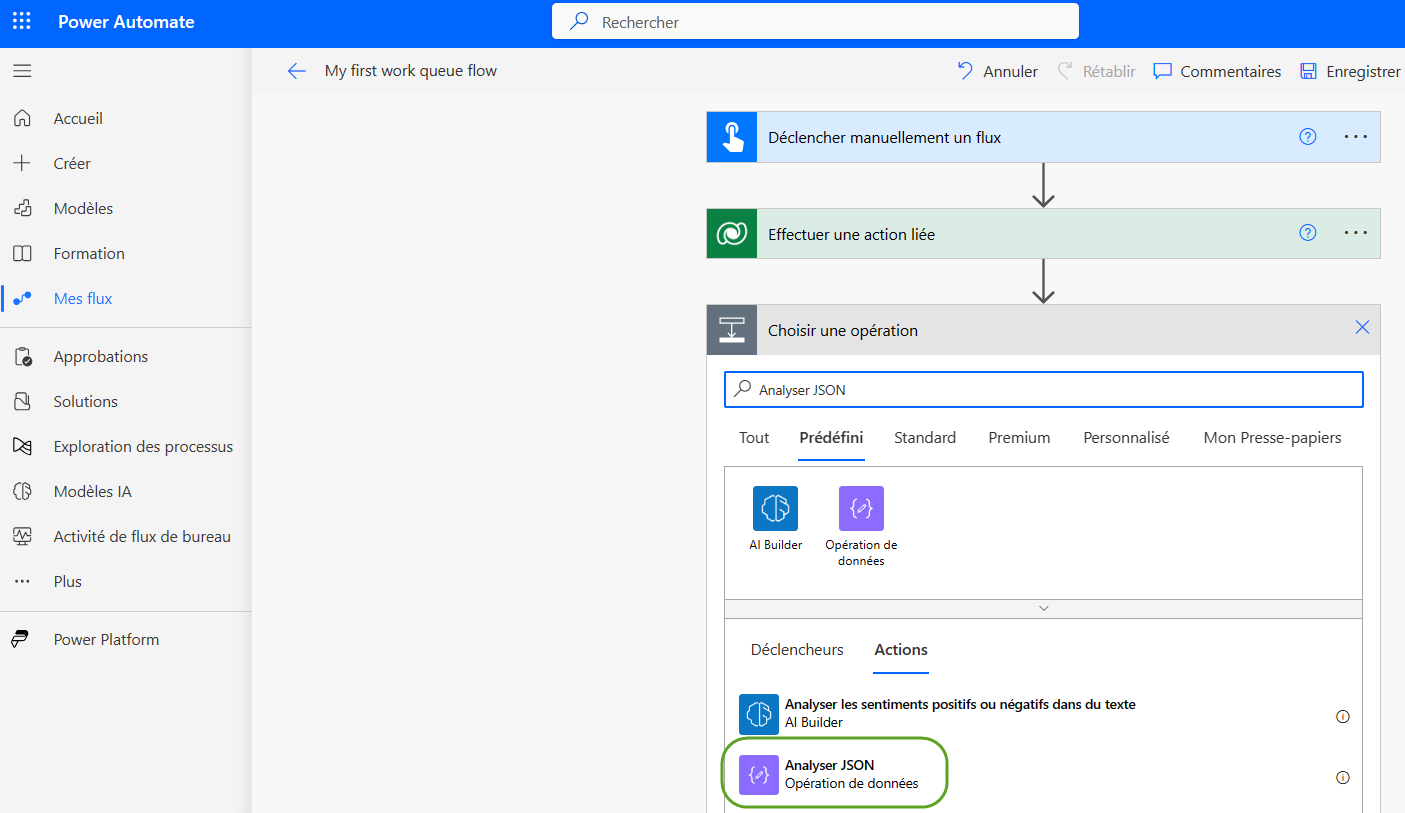The height and width of the screenshot is (813, 1405).
Task: Click the manual trigger hand icon
Action: (732, 137)
